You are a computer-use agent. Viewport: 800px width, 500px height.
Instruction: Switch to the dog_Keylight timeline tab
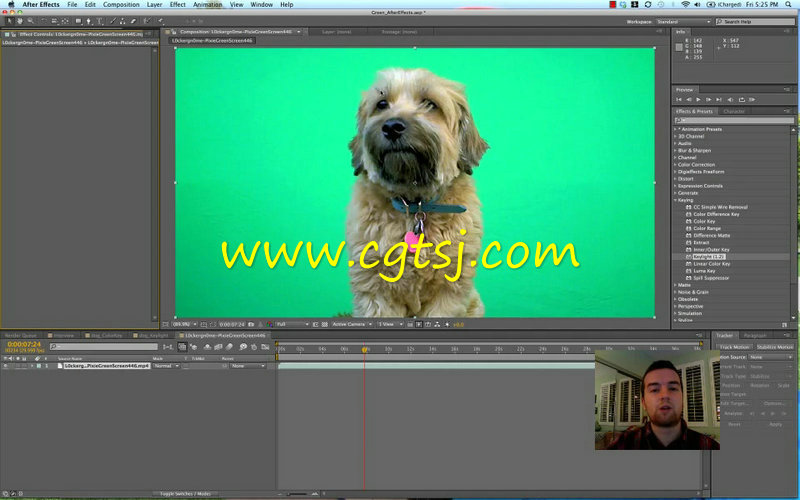pos(152,336)
